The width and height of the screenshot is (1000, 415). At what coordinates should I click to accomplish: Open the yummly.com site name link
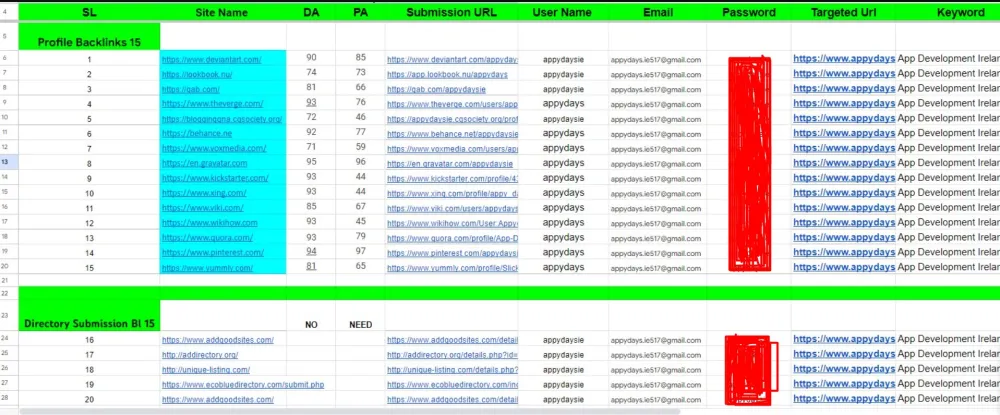click(x=207, y=268)
